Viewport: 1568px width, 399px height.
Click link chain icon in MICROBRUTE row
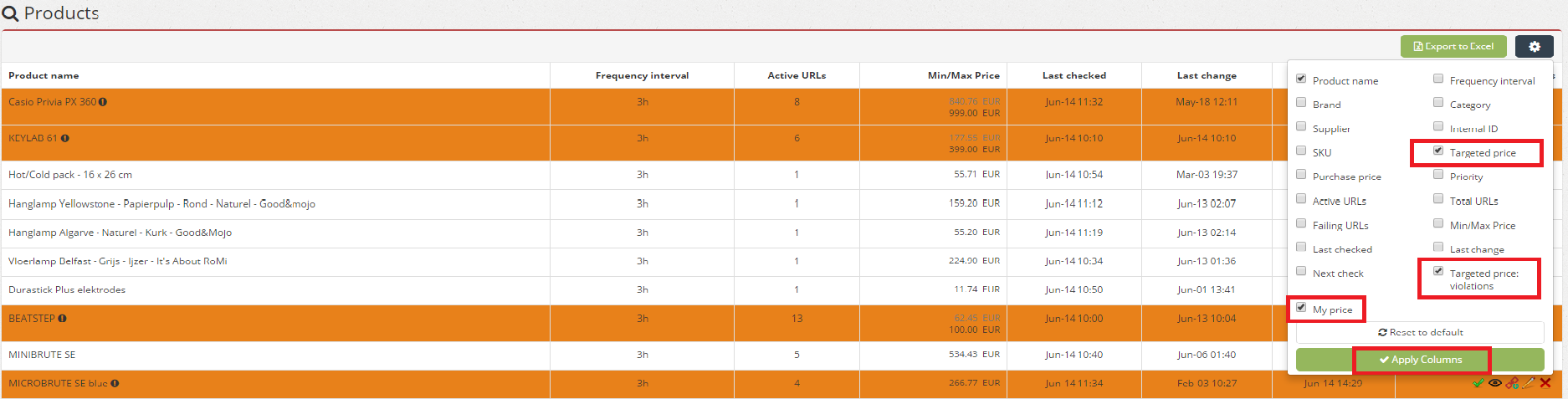tap(1512, 383)
